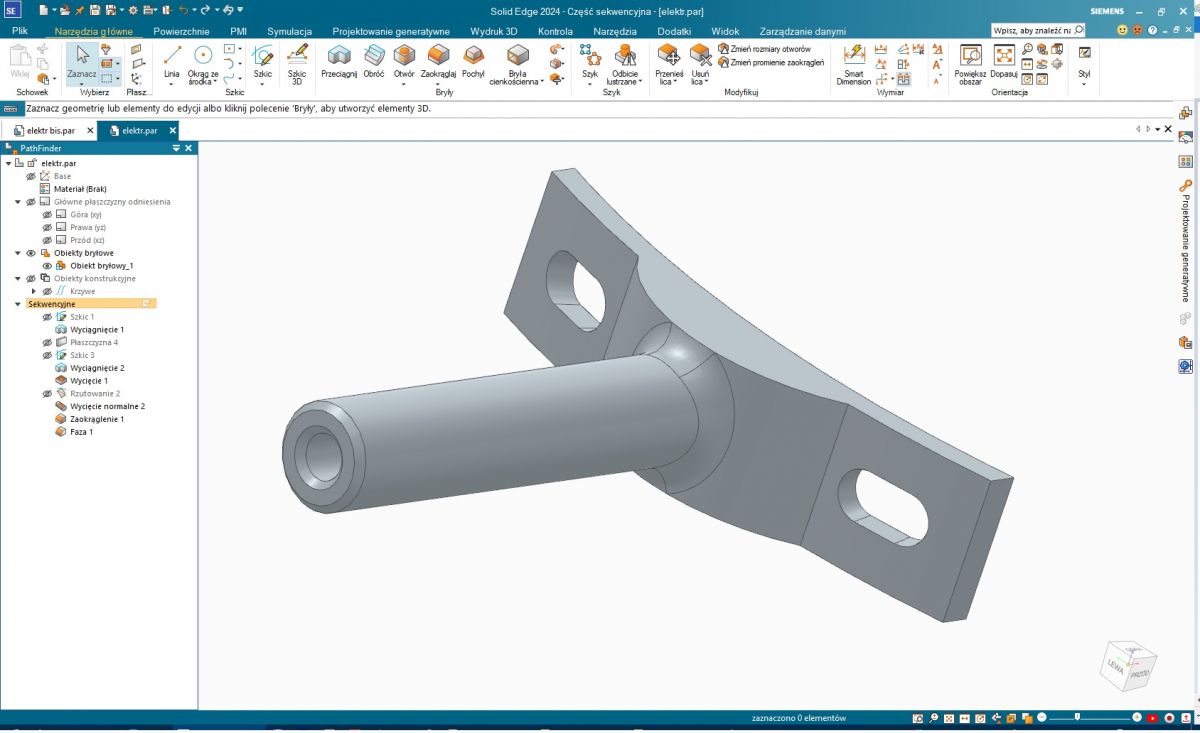Viewport: 1200px width, 733px height.
Task: Hide Obiekt bryłowy_1 body
Action: 47,266
